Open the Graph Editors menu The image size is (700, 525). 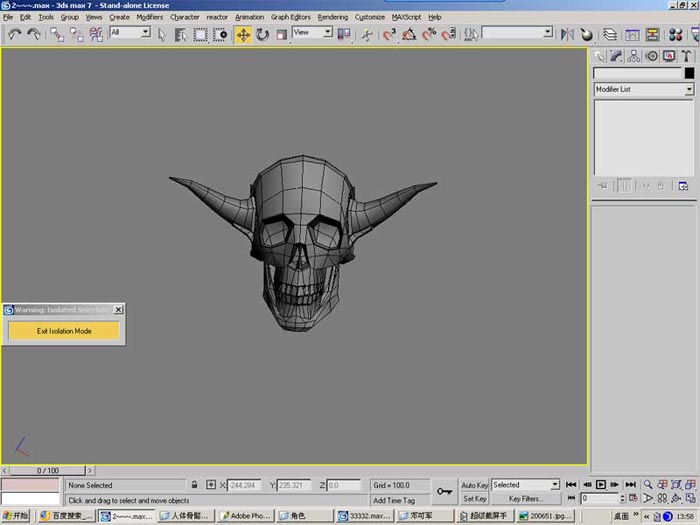pos(291,17)
